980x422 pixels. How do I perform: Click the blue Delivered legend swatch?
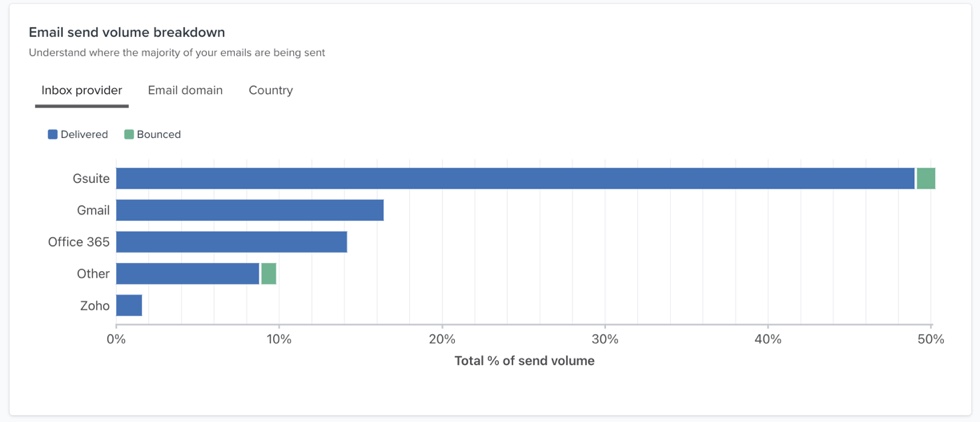coord(53,134)
